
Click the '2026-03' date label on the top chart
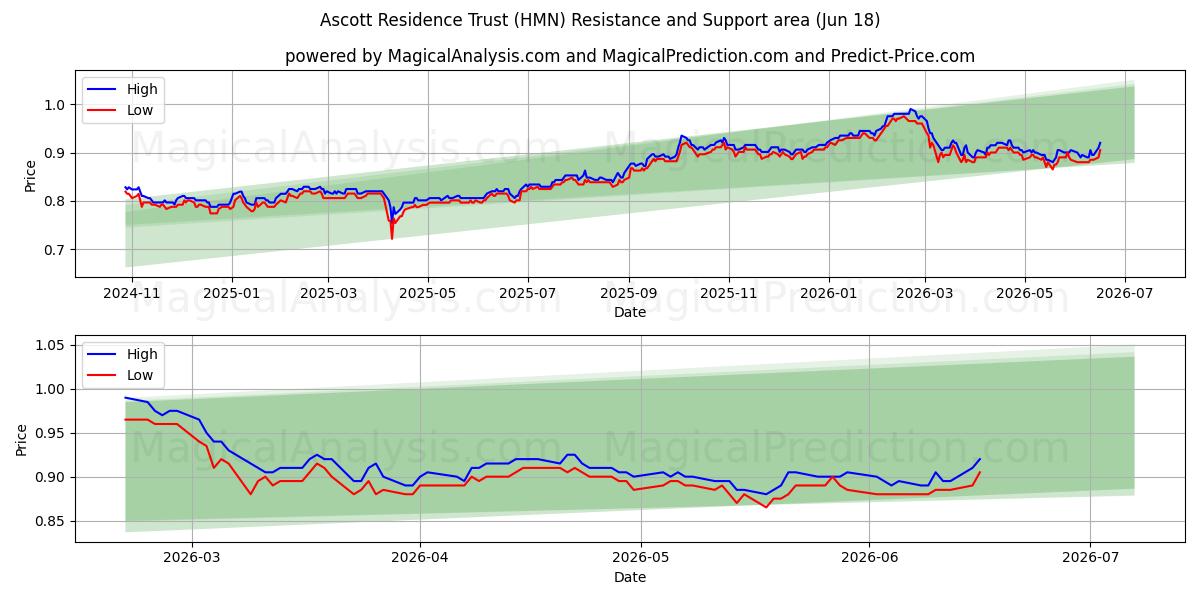point(925,293)
